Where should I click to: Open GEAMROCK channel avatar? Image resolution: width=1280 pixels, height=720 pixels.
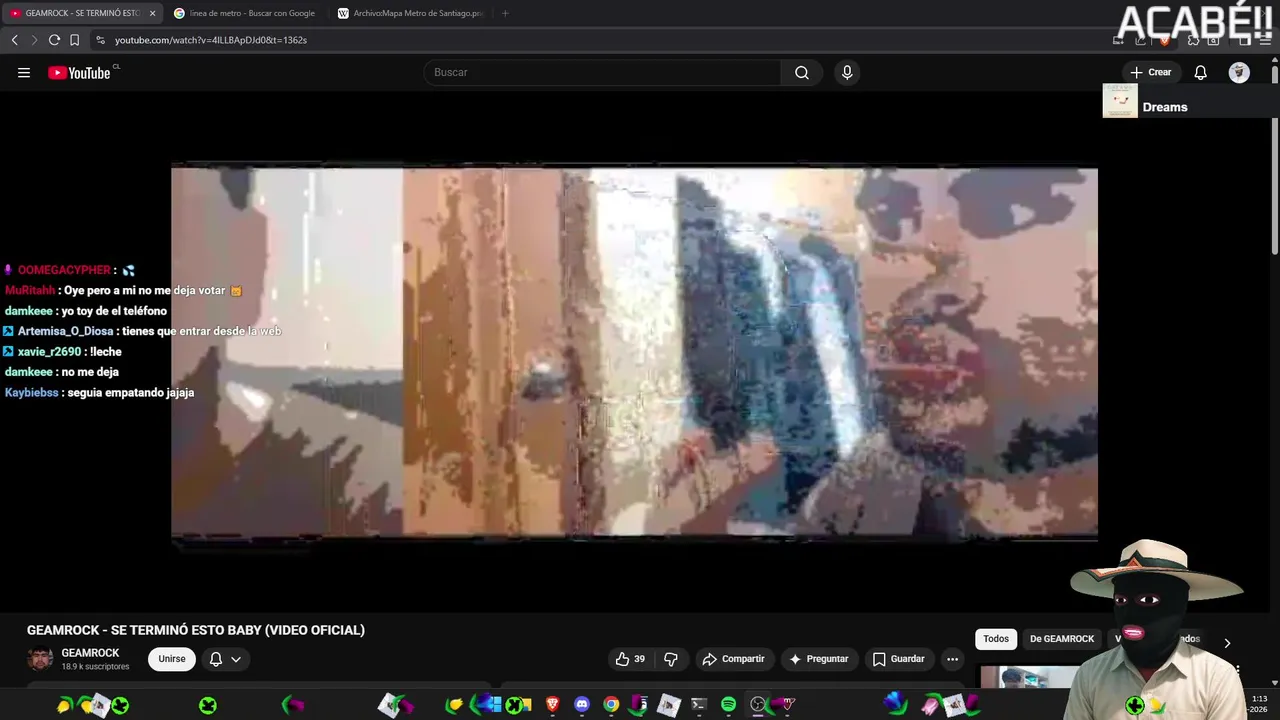[40, 658]
